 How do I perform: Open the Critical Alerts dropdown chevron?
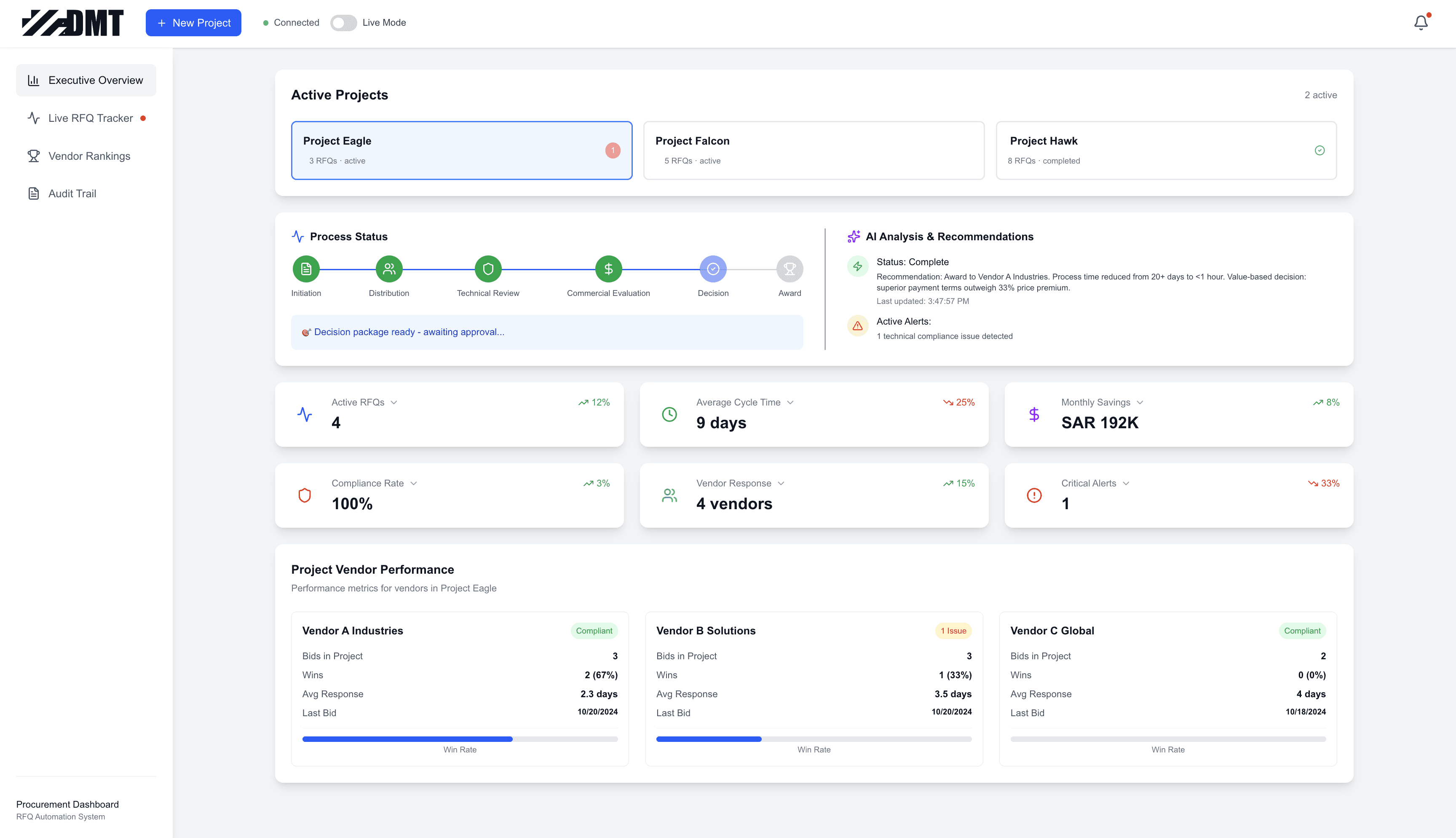1126,483
